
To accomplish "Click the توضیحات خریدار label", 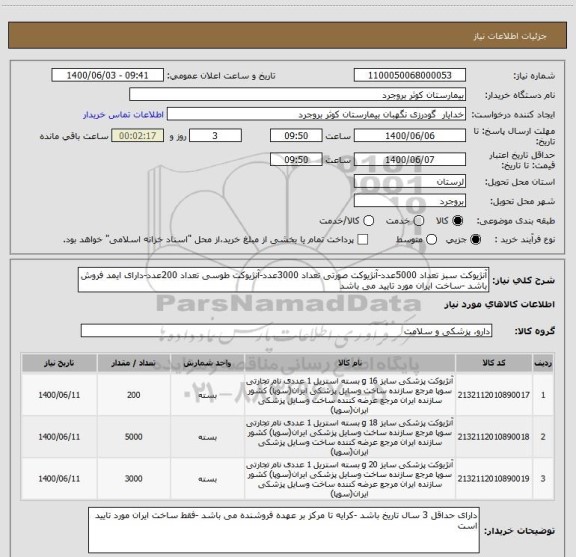I will pyautogui.click(x=519, y=531).
